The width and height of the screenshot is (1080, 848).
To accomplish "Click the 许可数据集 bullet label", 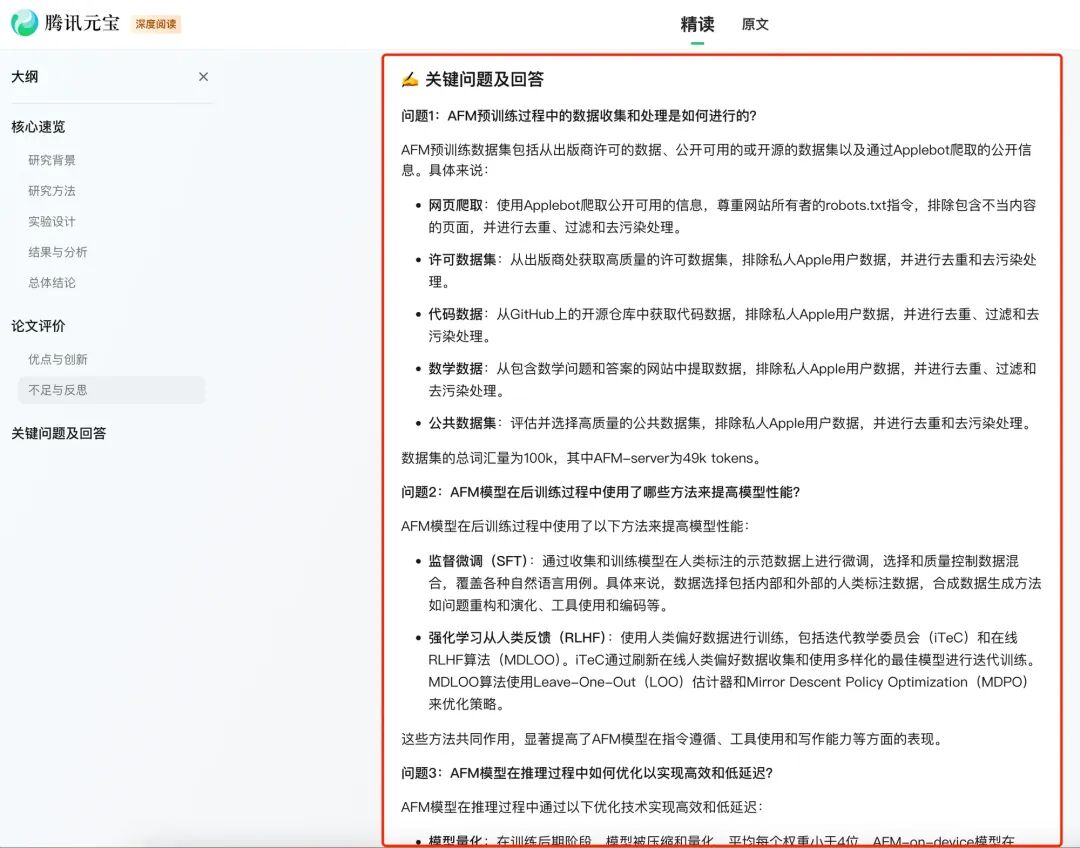I will 462,260.
